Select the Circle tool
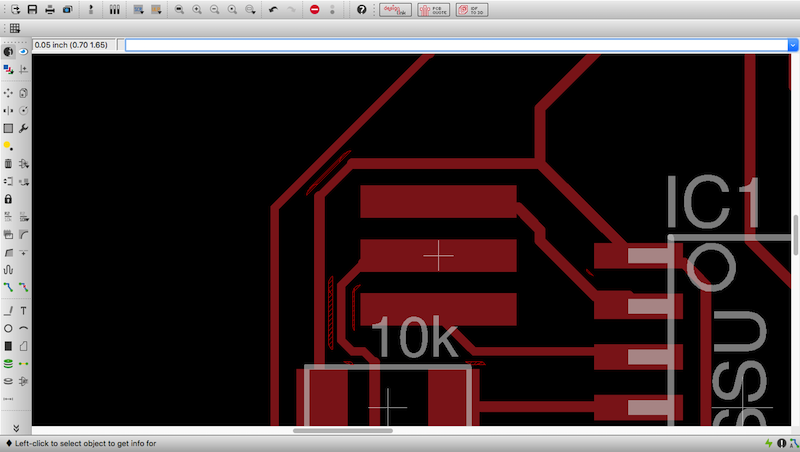Viewport: 800px width, 452px height. (8, 329)
